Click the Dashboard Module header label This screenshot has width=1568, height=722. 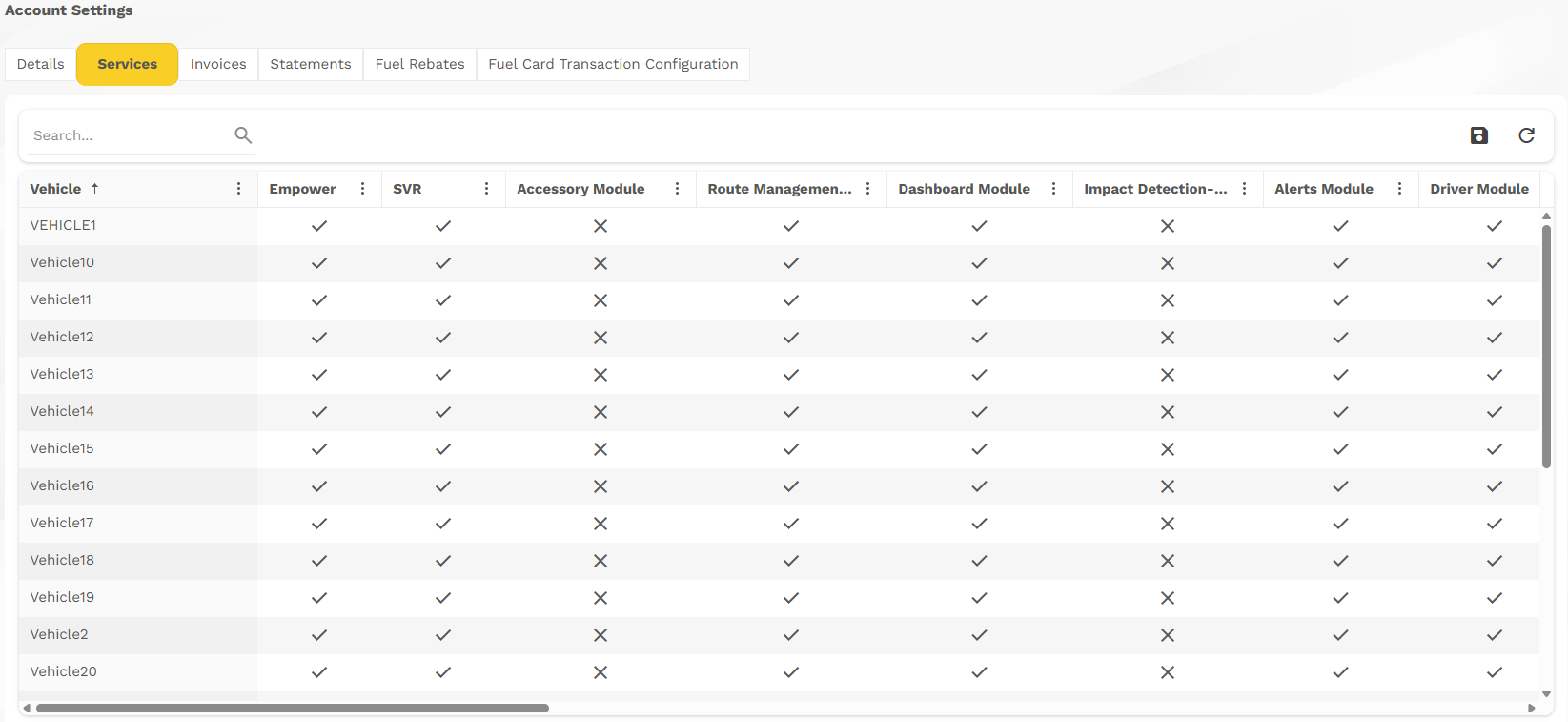point(964,189)
